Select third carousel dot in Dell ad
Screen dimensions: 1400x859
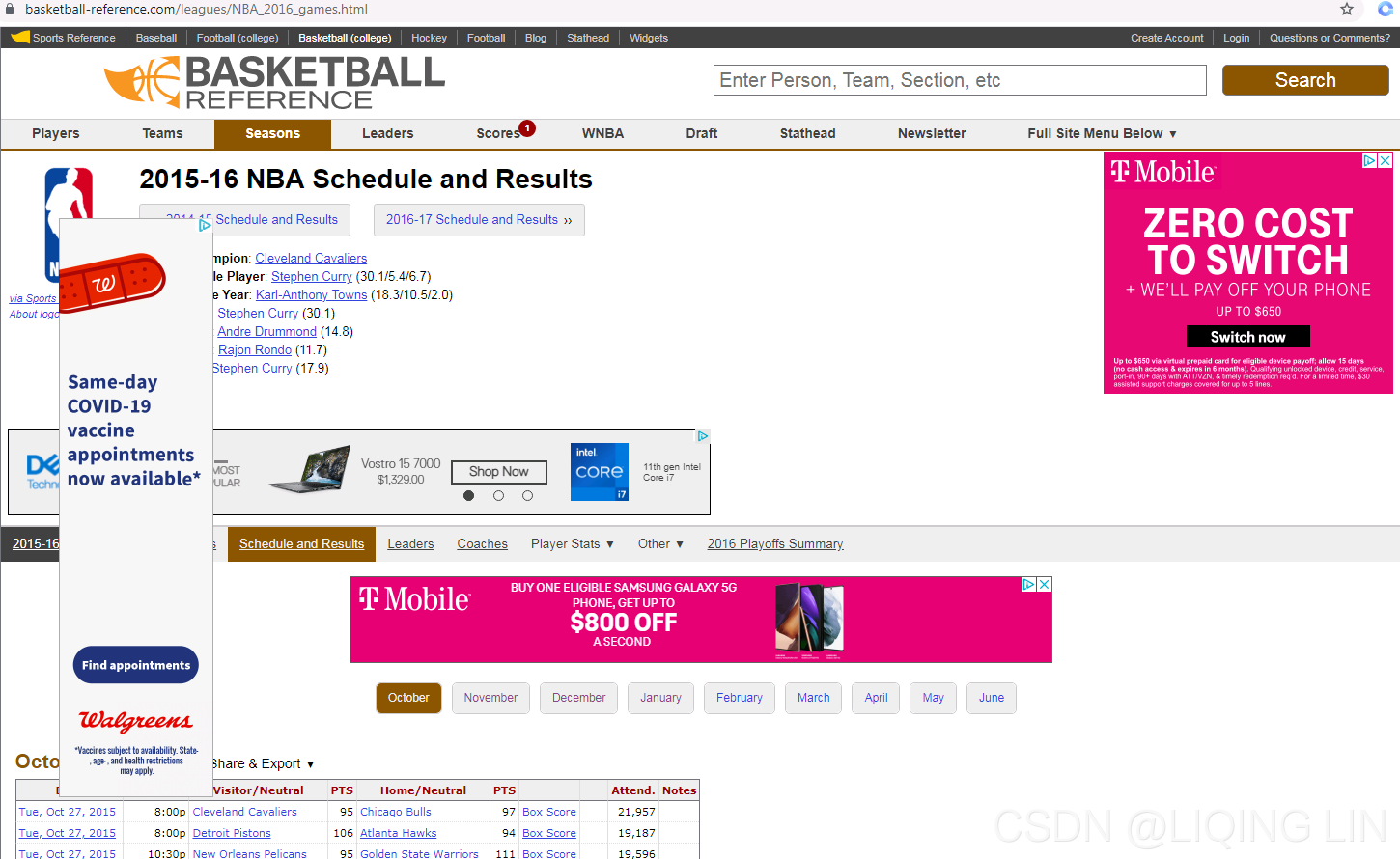[x=527, y=496]
